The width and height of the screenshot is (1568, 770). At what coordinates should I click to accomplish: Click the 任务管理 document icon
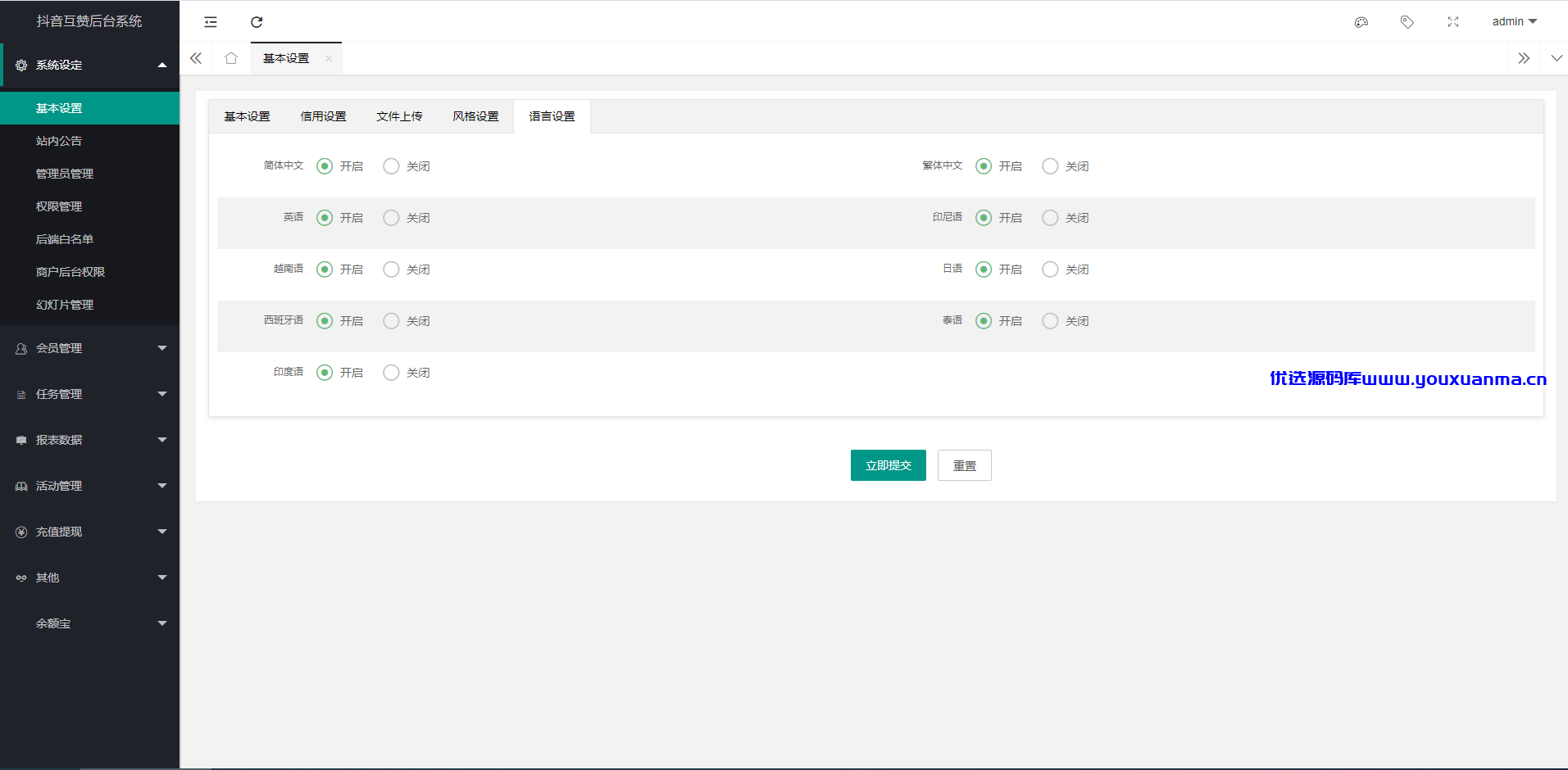point(21,394)
